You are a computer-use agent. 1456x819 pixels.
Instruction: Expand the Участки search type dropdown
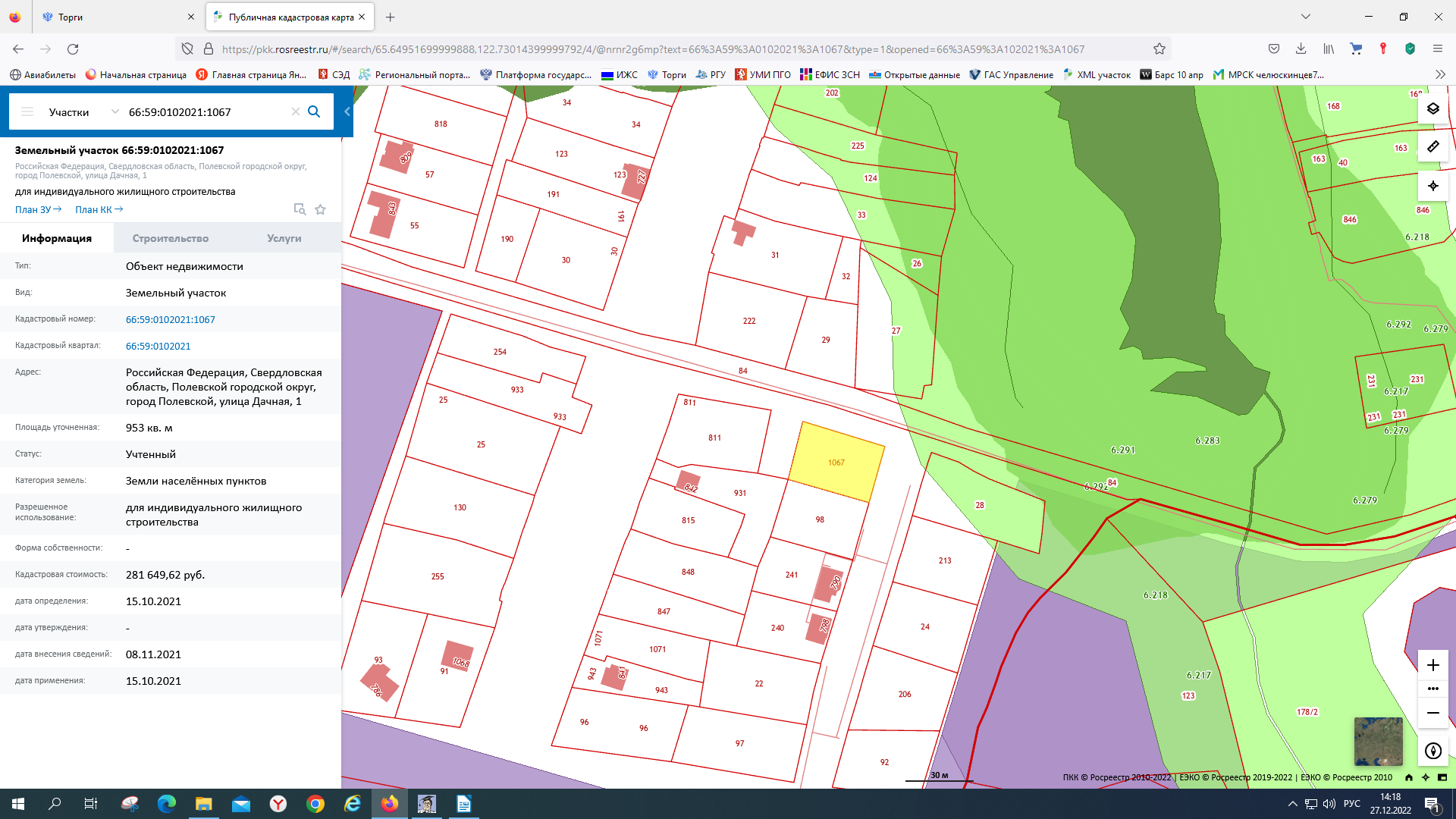tap(115, 111)
